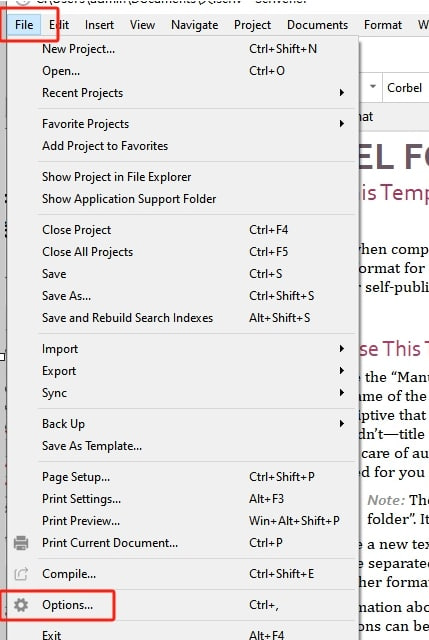This screenshot has width=429, height=640.
Task: Open Page Setup dialog entry
Action: [x=76, y=477]
